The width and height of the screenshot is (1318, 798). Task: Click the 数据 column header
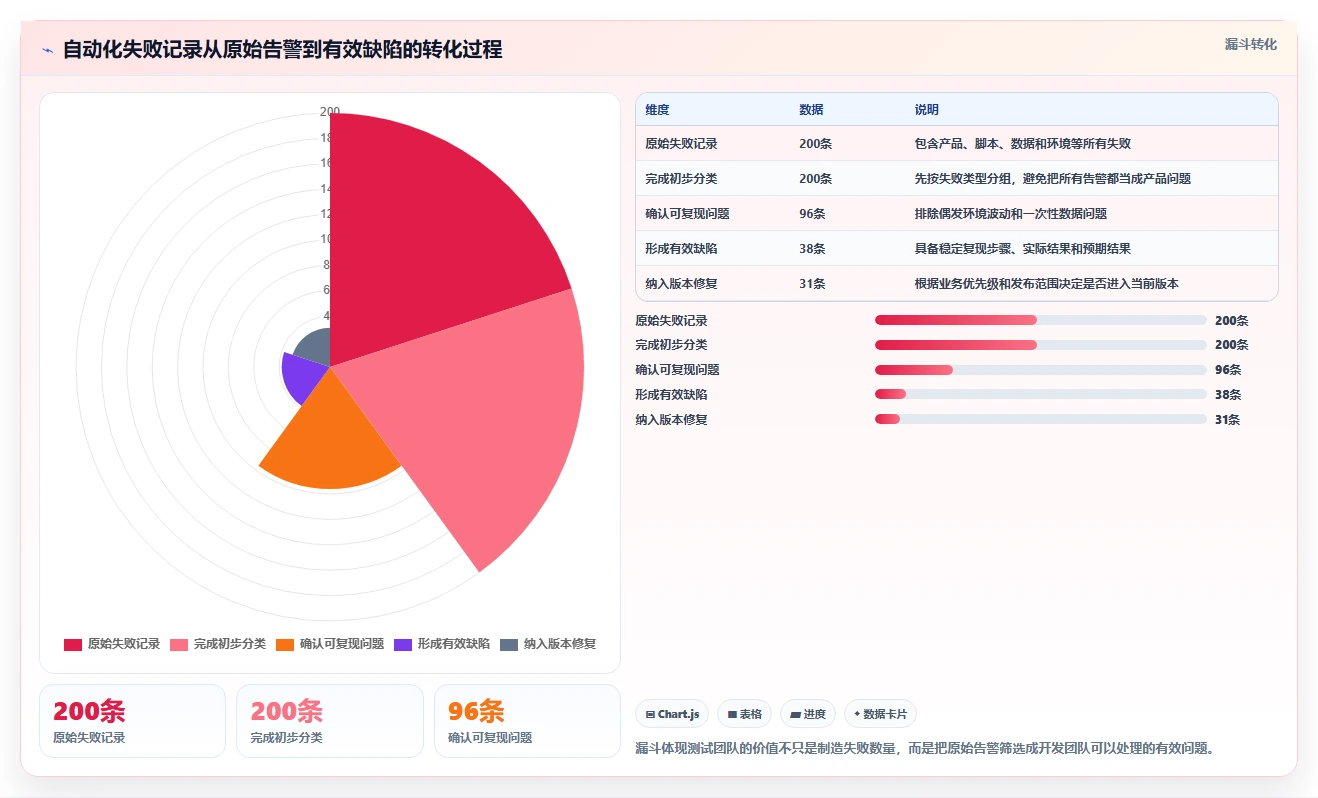[811, 110]
